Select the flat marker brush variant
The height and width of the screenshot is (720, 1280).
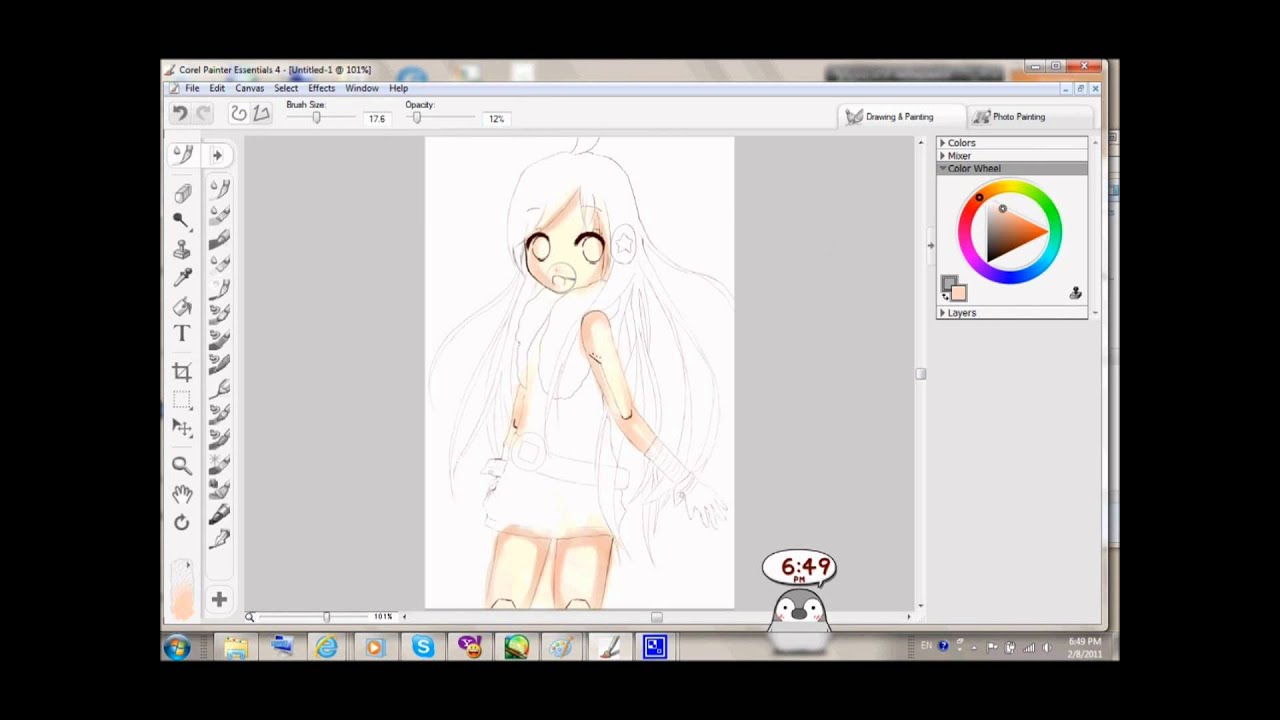click(x=219, y=515)
